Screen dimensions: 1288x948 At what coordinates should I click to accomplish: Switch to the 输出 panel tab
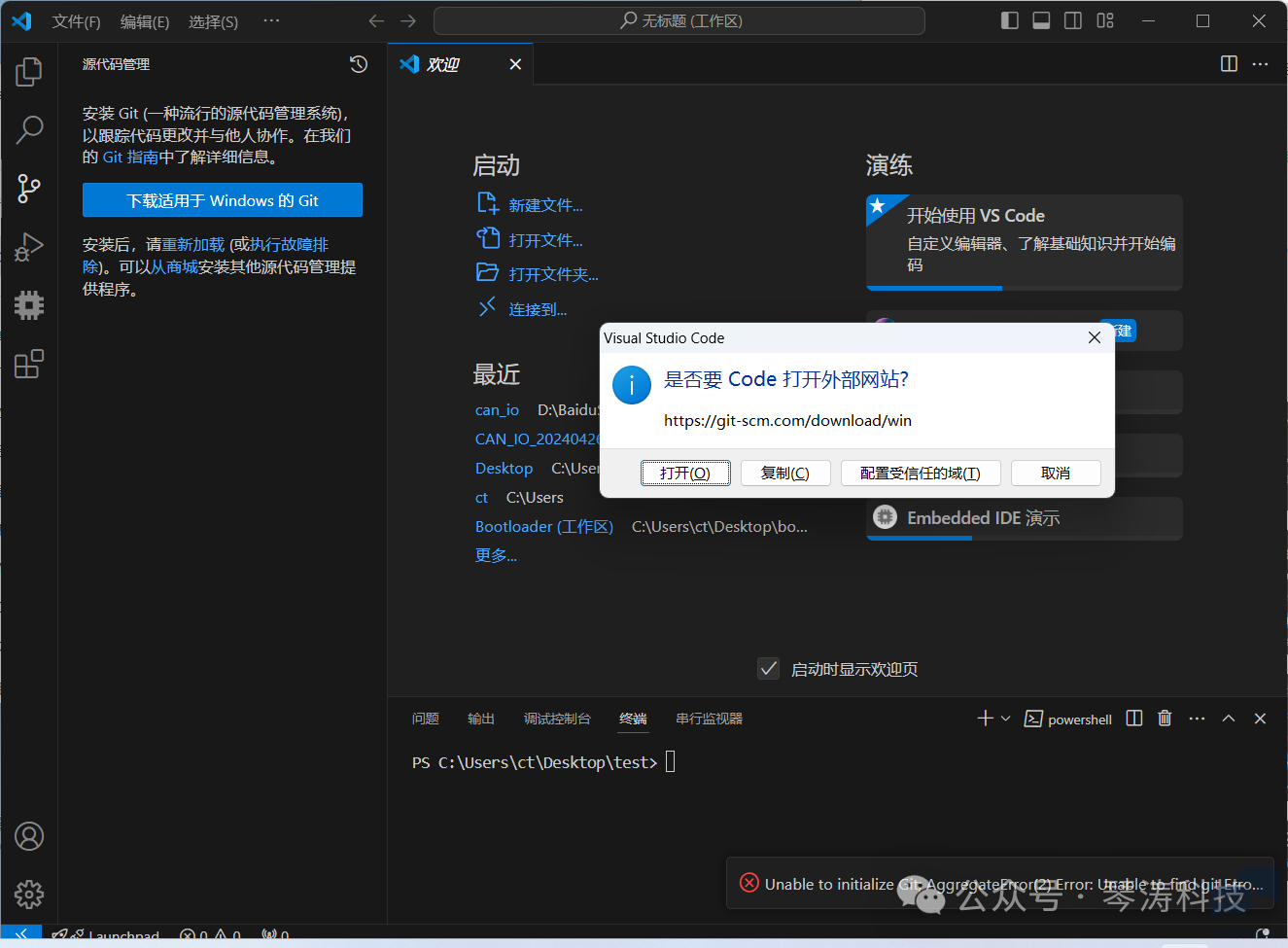click(x=481, y=719)
